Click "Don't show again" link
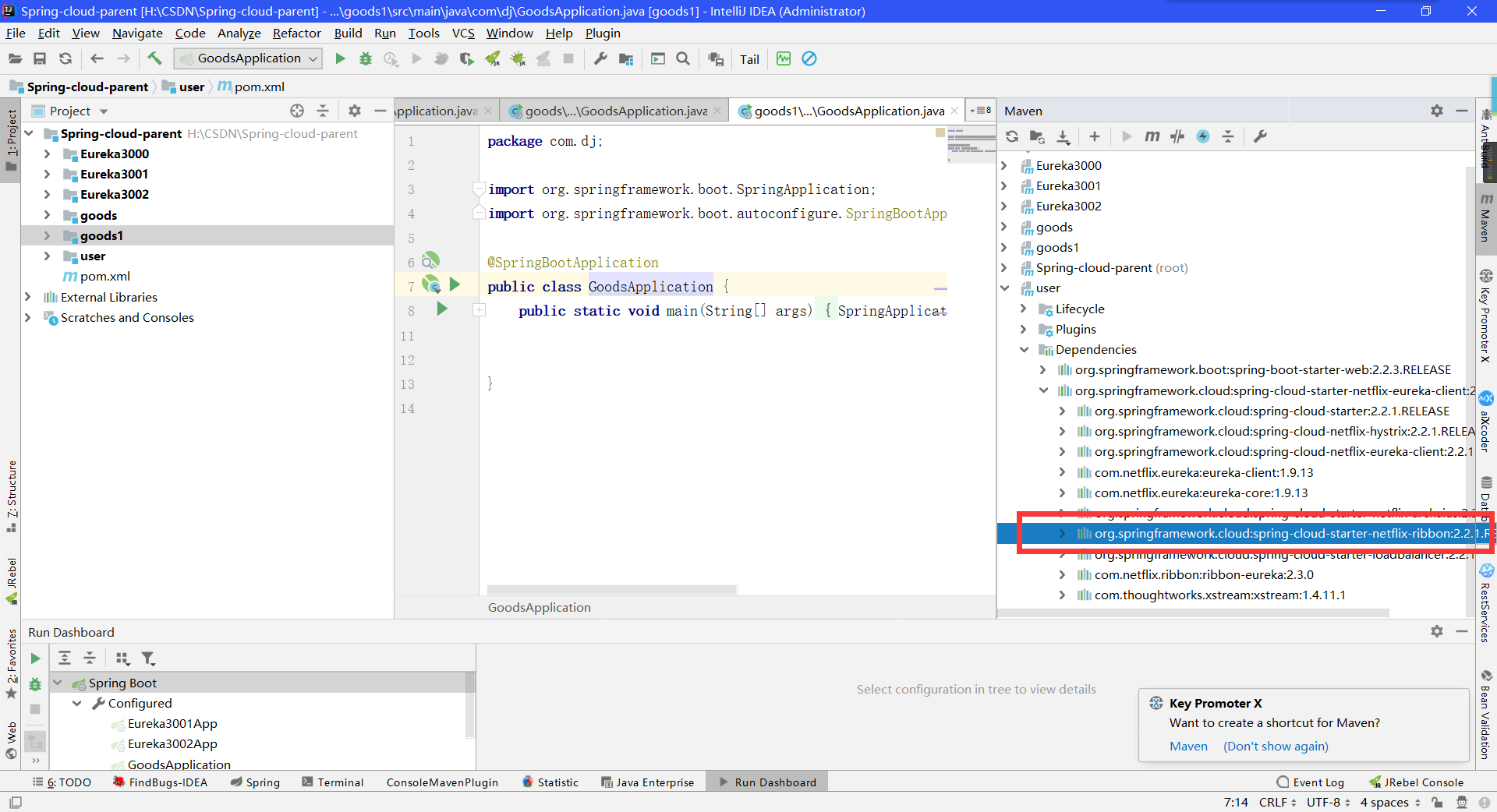Viewport: 1497px width, 812px height. (x=1276, y=746)
